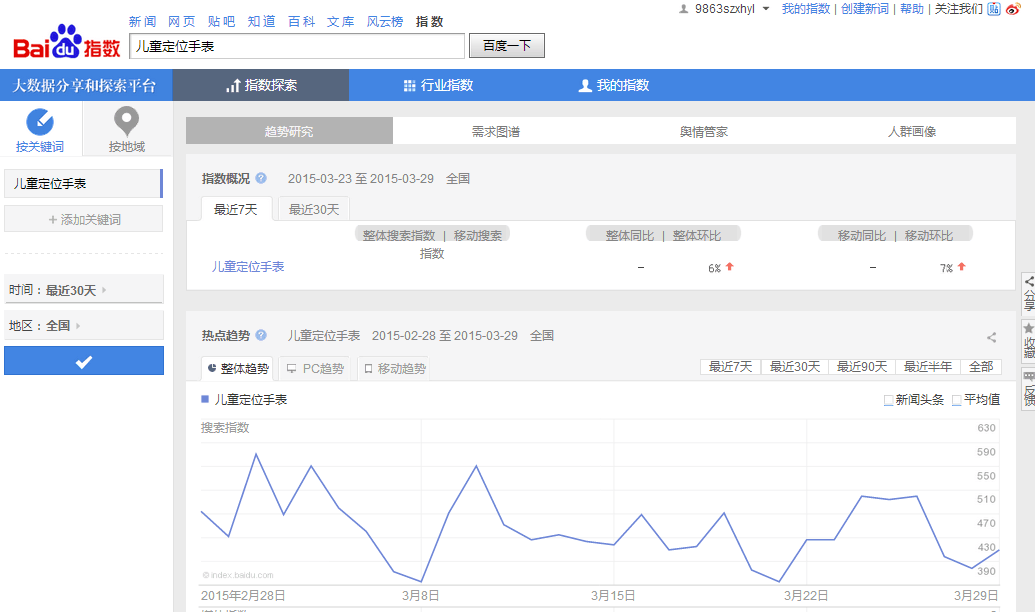Image resolution: width=1035 pixels, height=612 pixels.
Task: Open the 地区：全国 dropdown
Action: (x=84, y=325)
